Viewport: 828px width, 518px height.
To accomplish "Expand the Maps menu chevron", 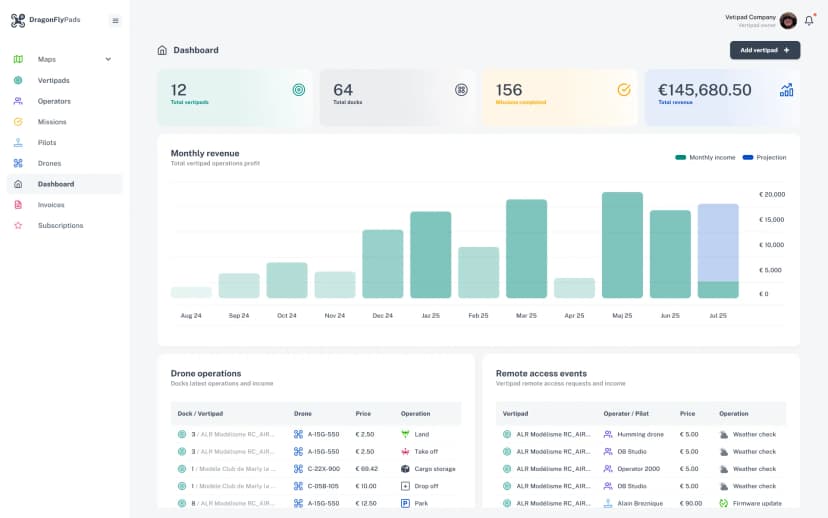I will point(108,59).
